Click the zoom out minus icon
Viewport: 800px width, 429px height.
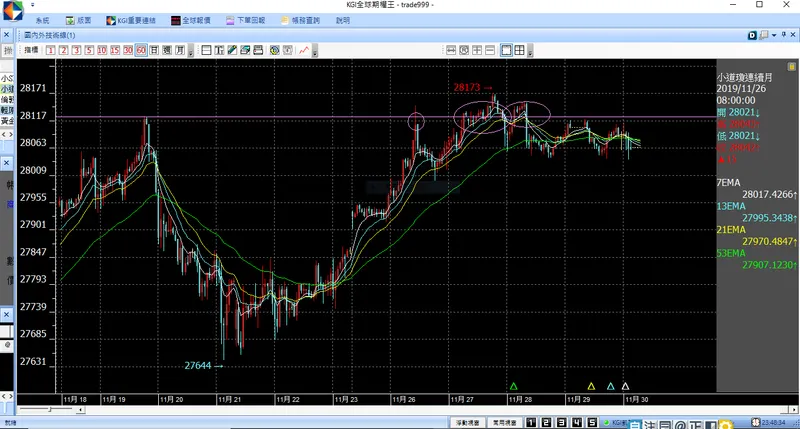coord(490,50)
